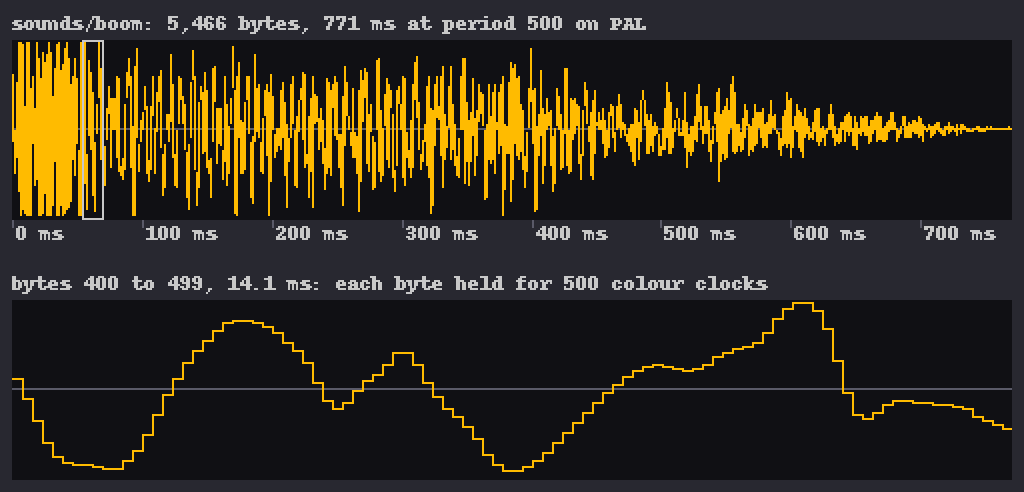Click the '300 ms' time axis label

(x=441, y=233)
